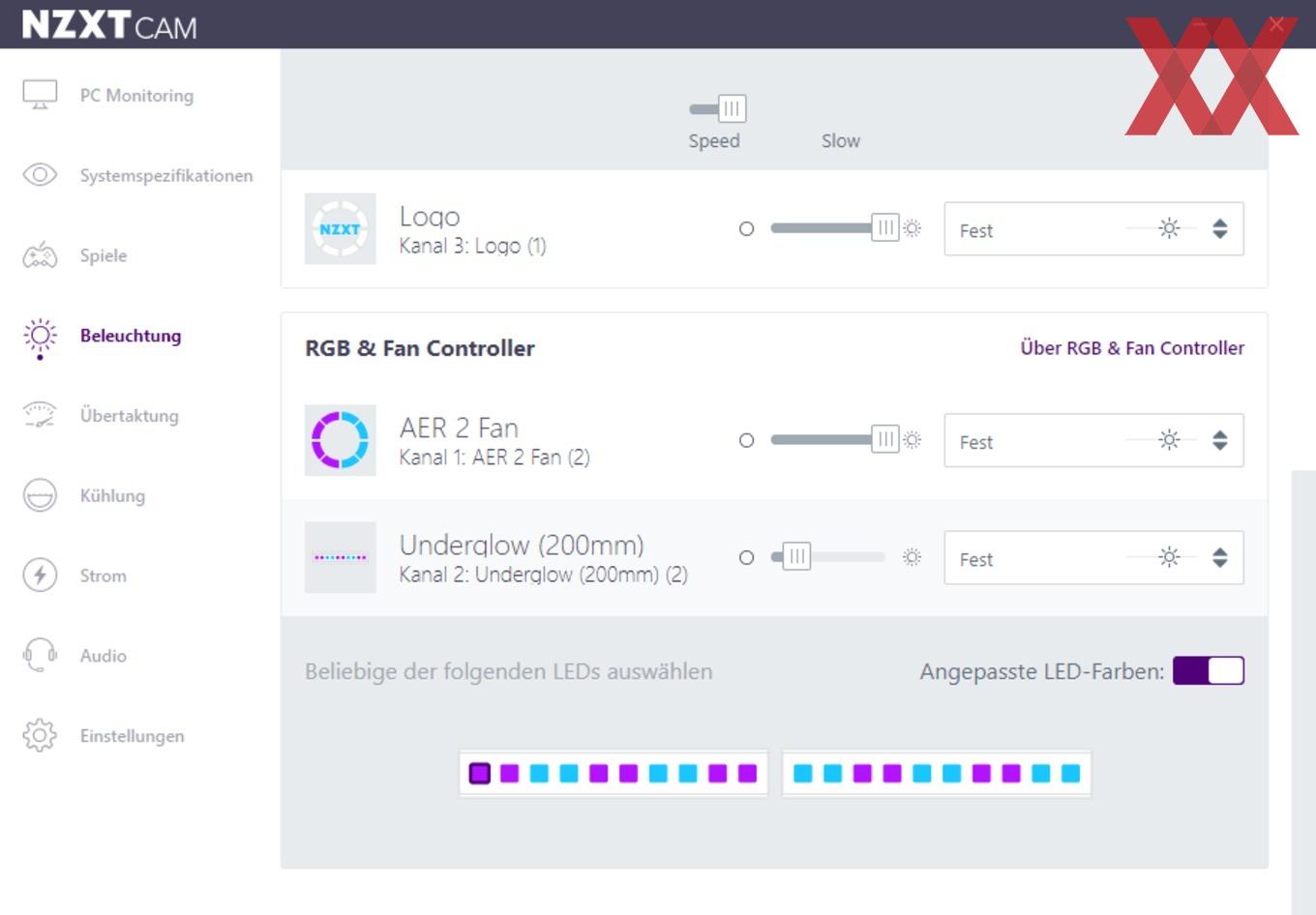Screen dimensions: 1316x915
Task: Go to Systemspezifikationen page
Action: [x=165, y=175]
